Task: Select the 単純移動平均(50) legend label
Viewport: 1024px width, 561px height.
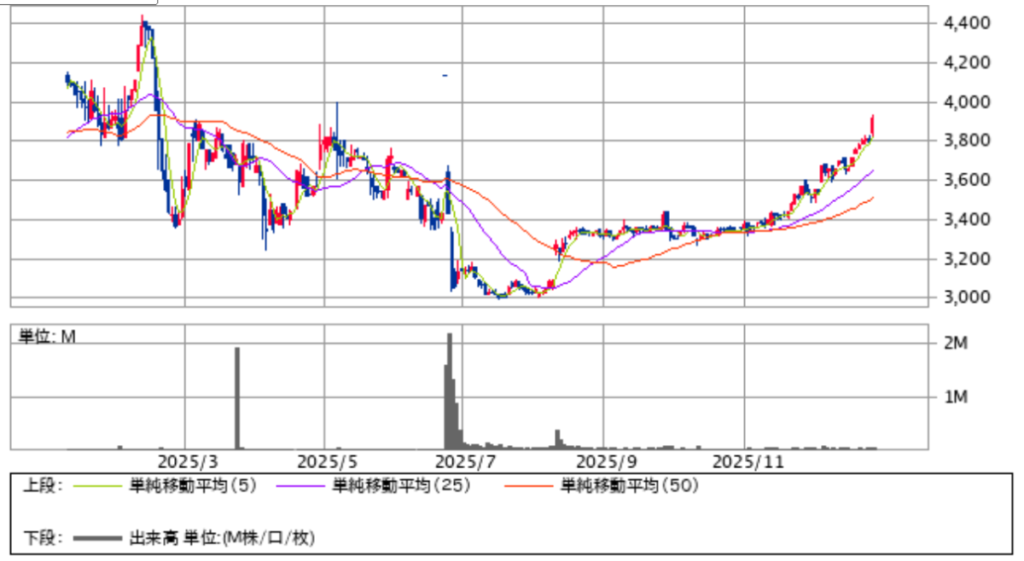Action: [x=629, y=486]
